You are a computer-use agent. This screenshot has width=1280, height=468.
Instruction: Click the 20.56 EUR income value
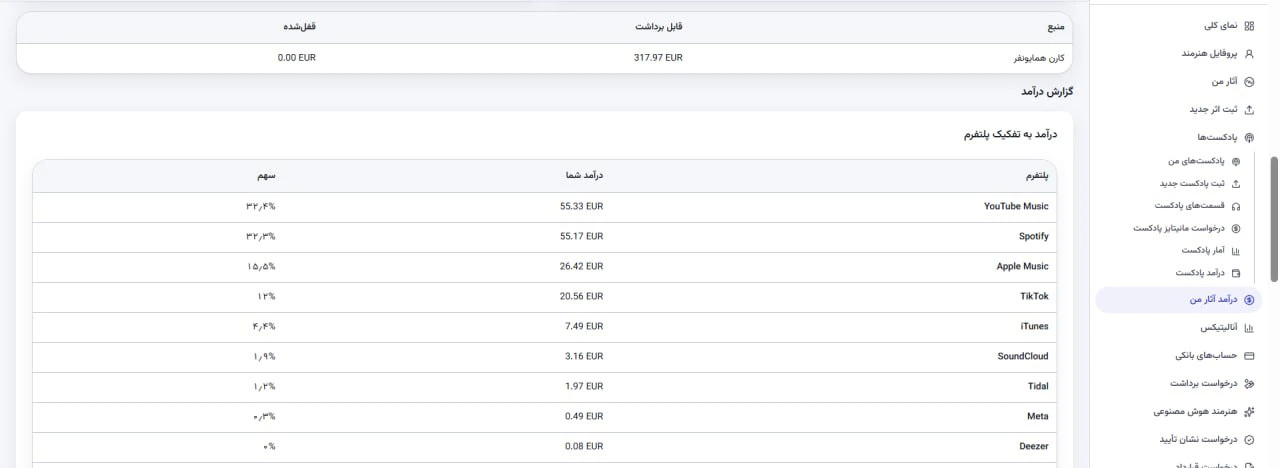point(582,296)
